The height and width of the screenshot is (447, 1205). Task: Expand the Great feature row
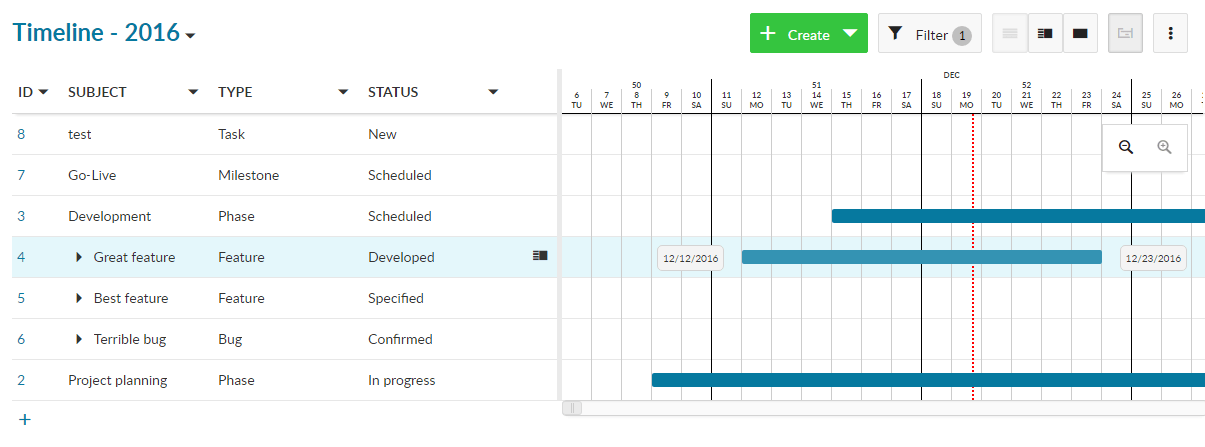coord(79,258)
